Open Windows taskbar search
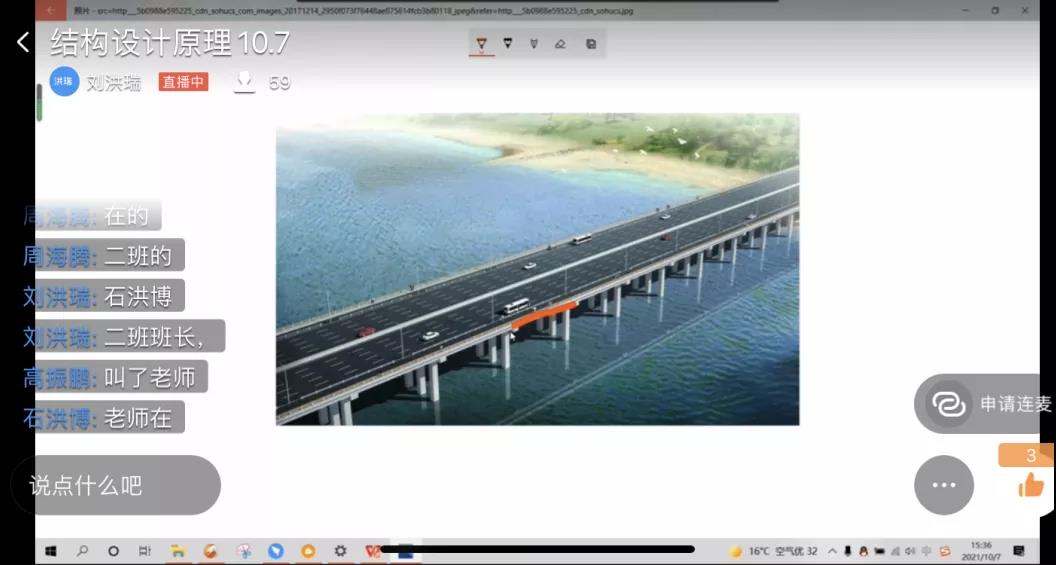1056x565 pixels. tap(82, 551)
